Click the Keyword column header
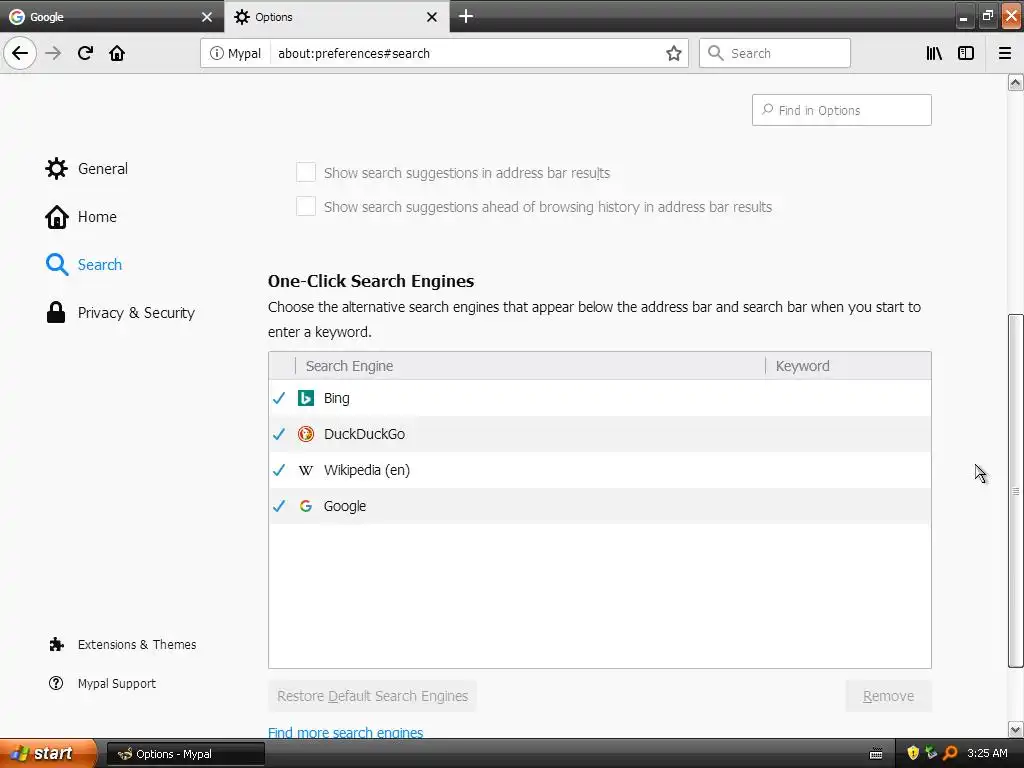The image size is (1024, 768). click(x=848, y=366)
